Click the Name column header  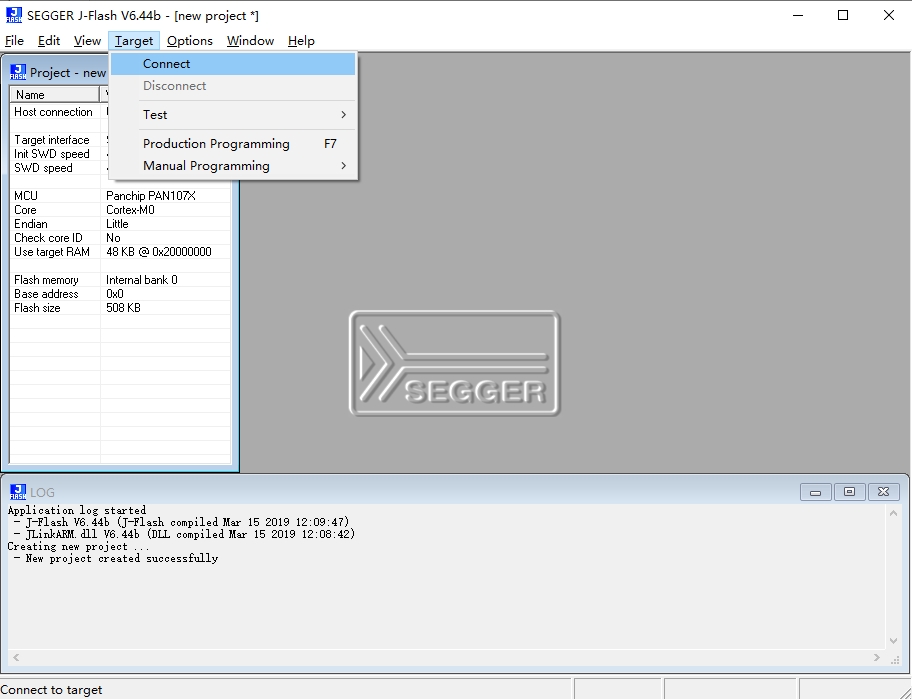55,94
